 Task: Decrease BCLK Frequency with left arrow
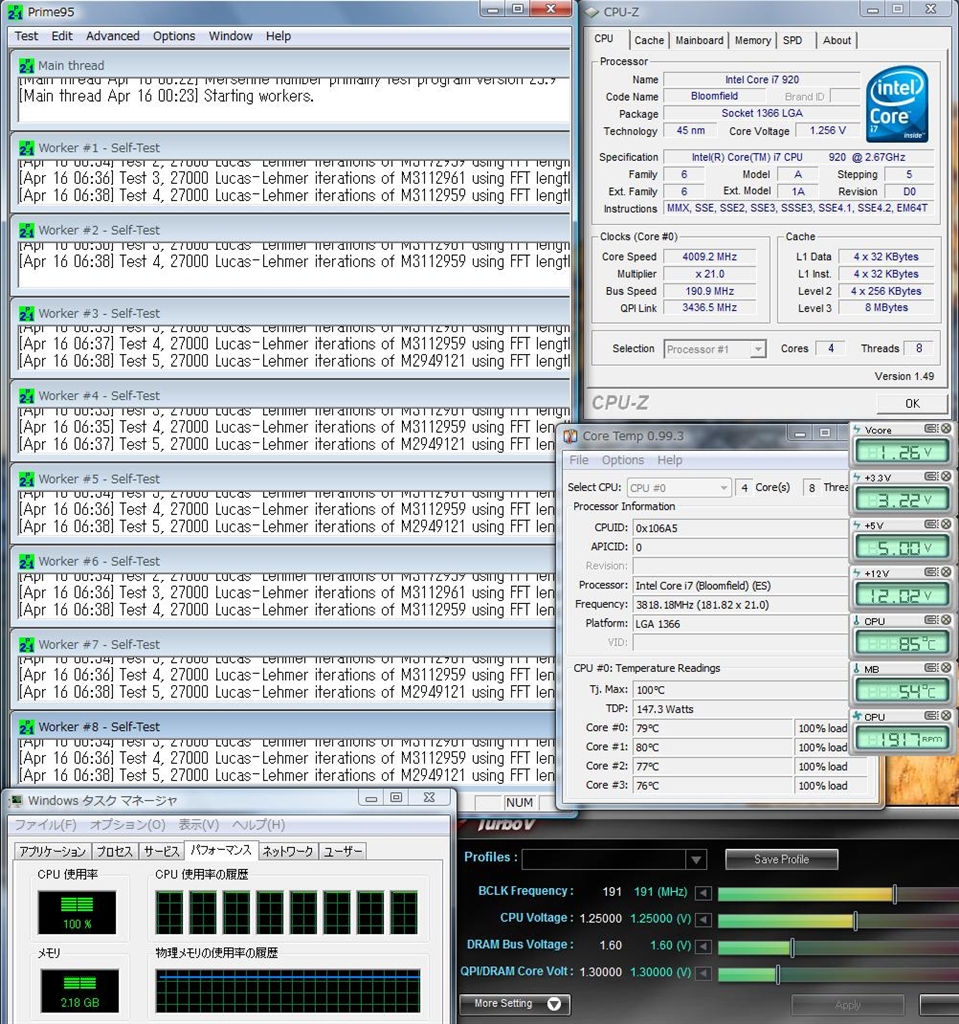click(704, 893)
